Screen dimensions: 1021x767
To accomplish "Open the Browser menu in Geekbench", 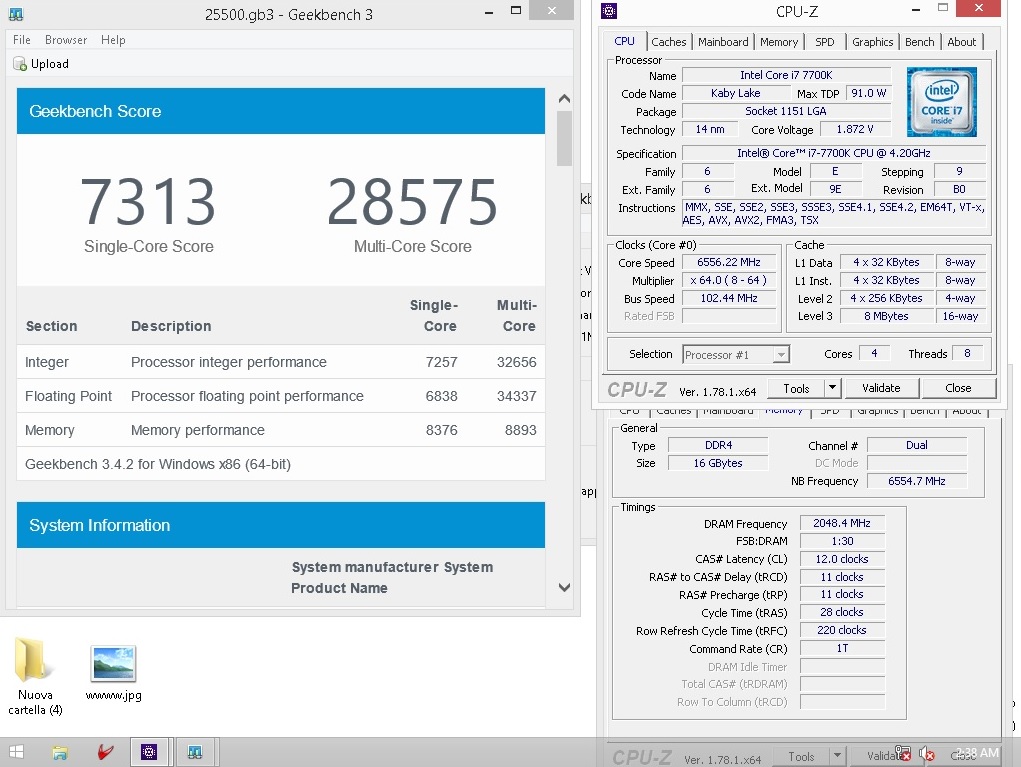I will click(66, 40).
